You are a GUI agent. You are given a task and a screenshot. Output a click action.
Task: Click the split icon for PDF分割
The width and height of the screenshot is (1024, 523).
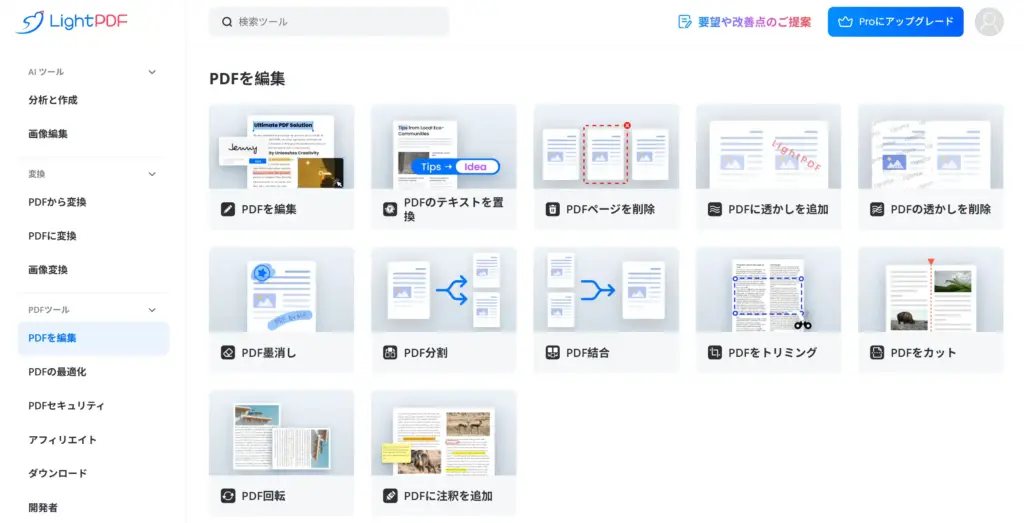click(390, 353)
